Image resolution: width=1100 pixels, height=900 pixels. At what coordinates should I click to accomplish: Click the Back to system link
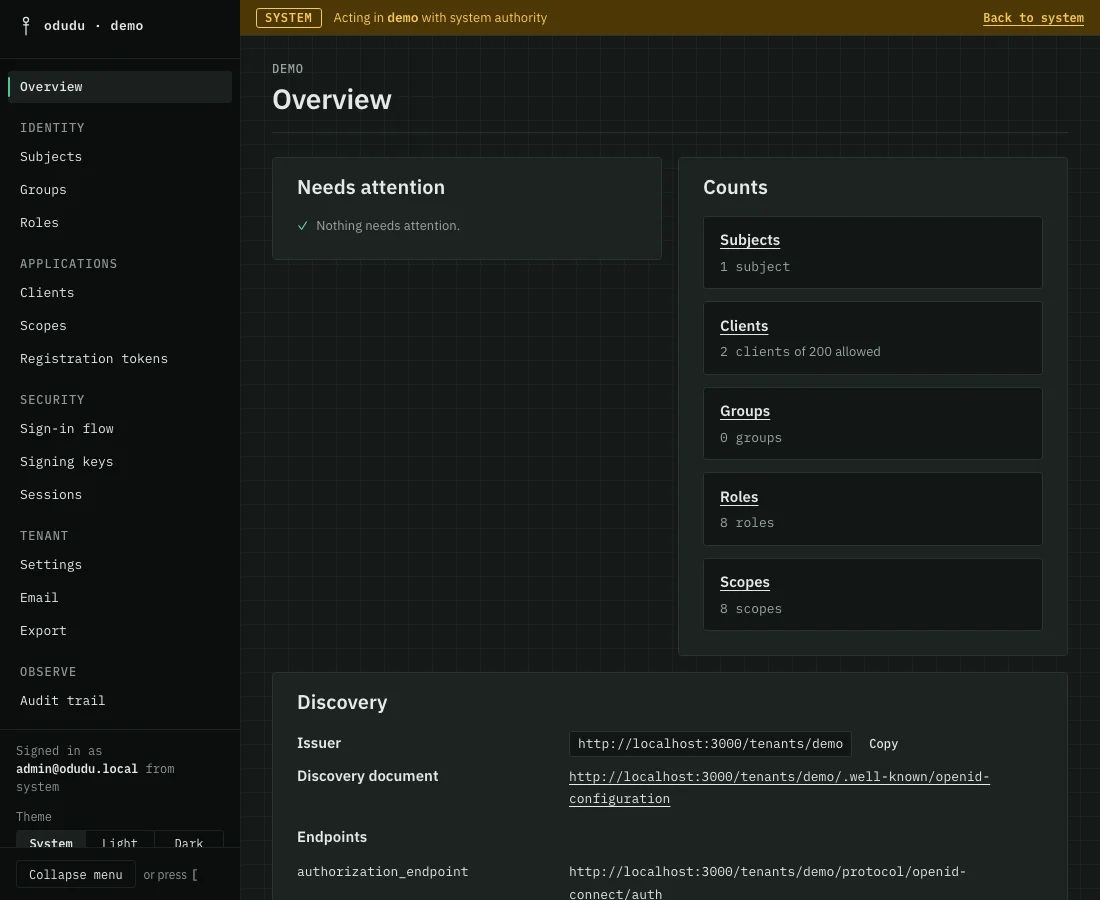1033,18
